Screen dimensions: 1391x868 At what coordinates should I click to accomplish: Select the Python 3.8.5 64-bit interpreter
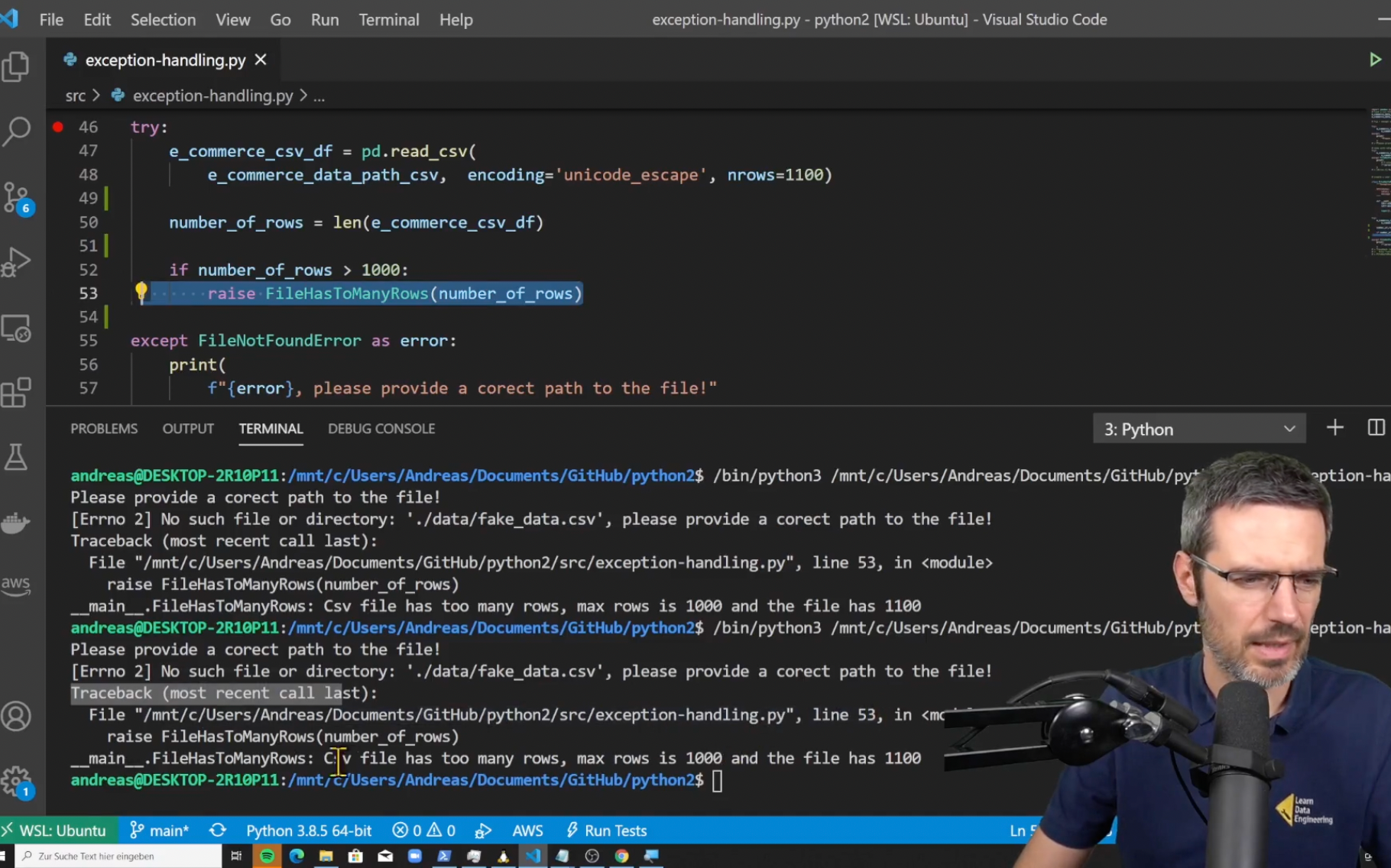tap(309, 831)
